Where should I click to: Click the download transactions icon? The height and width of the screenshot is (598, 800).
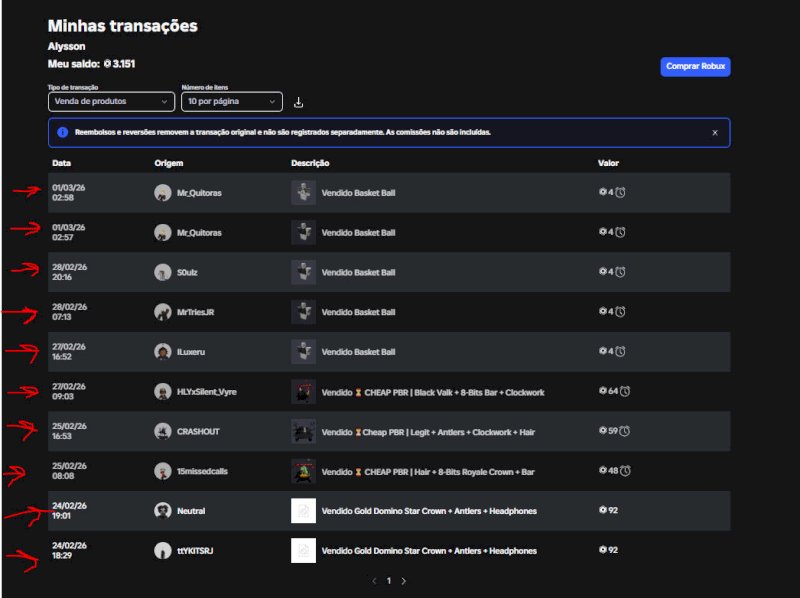point(298,102)
